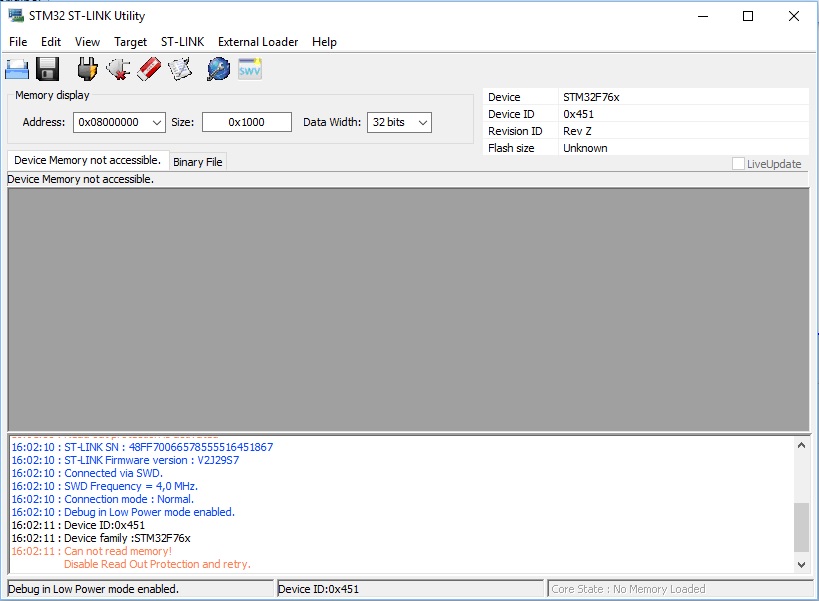
Task: Open the View menu
Action: 87,42
